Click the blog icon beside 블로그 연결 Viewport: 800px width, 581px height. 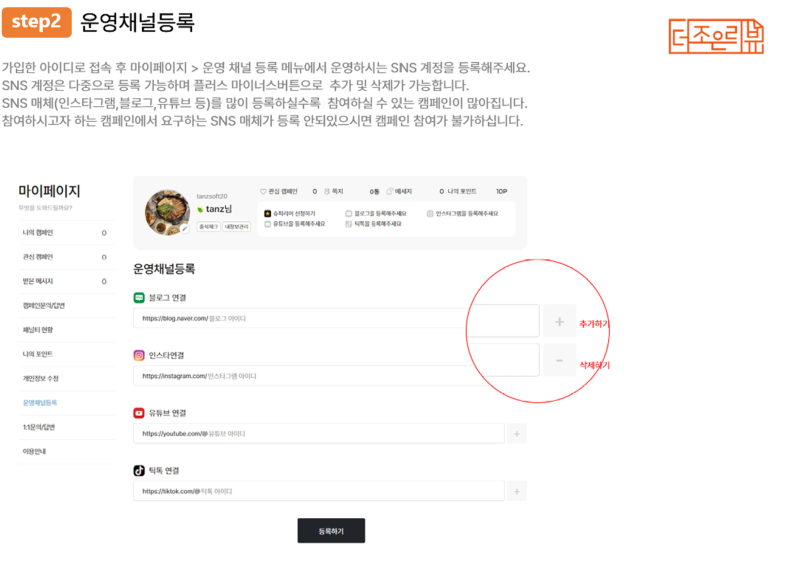tap(139, 298)
